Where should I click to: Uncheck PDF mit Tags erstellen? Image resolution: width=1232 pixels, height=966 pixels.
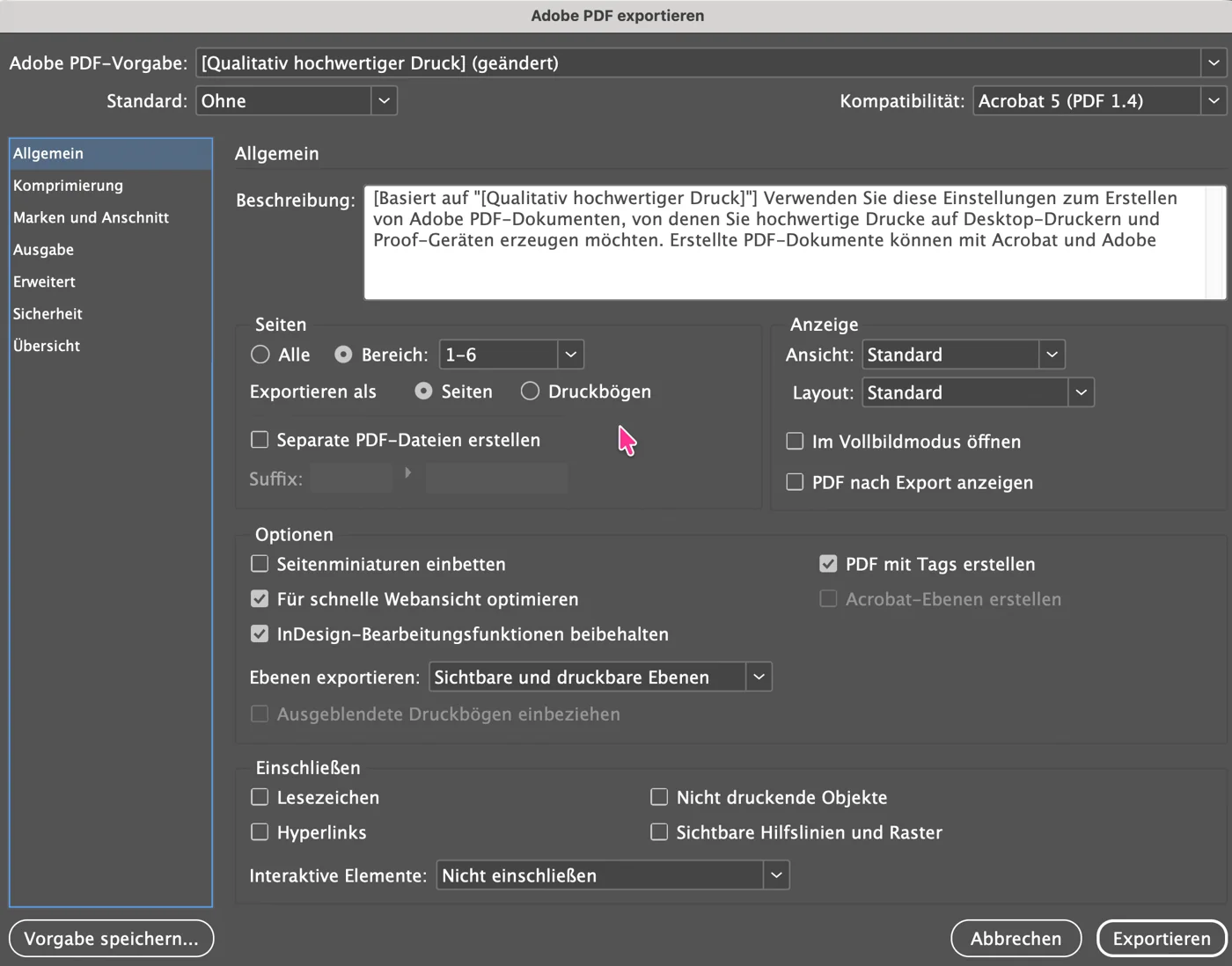point(828,564)
